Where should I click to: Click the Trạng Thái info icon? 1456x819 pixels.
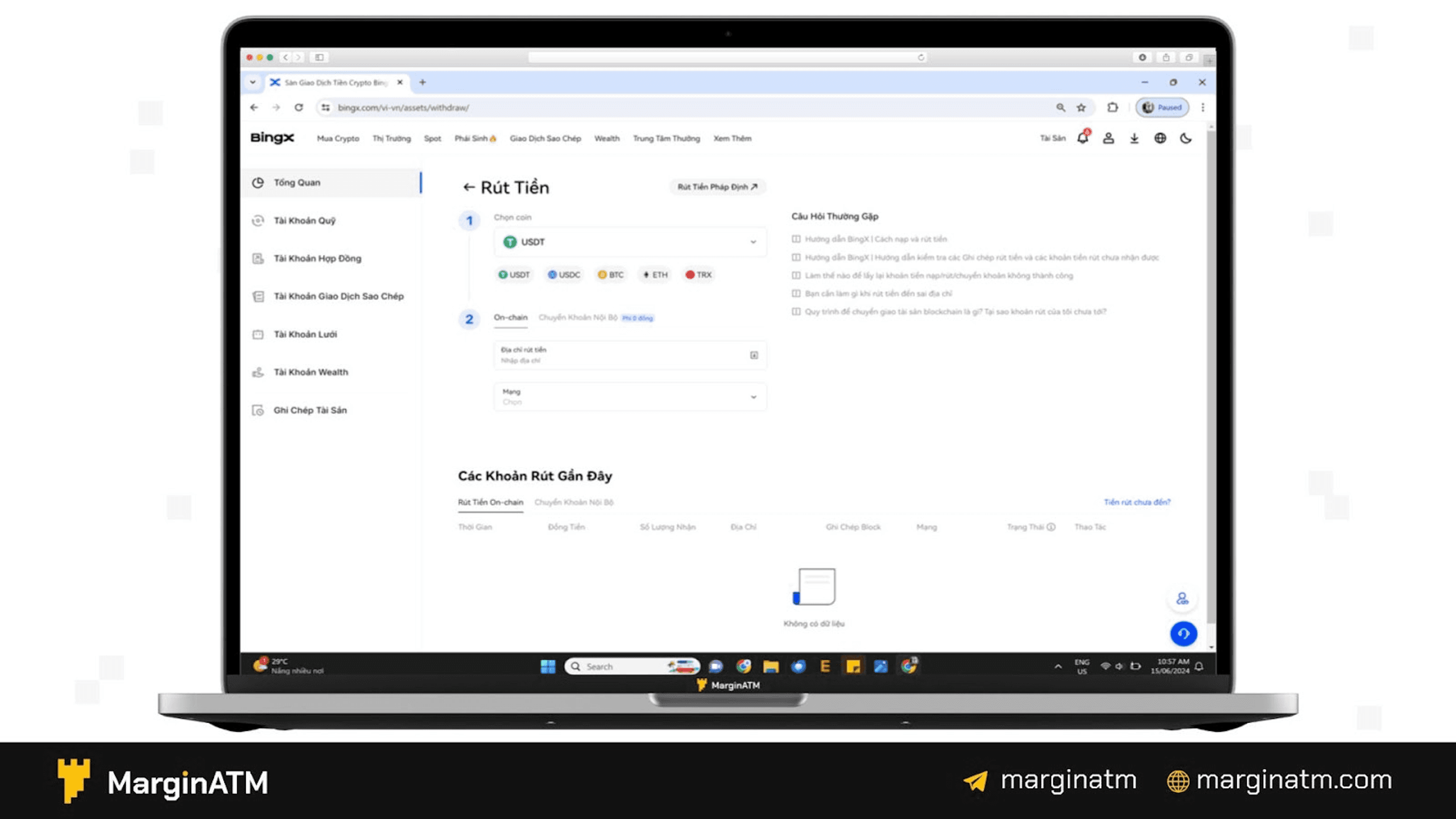(x=1051, y=527)
